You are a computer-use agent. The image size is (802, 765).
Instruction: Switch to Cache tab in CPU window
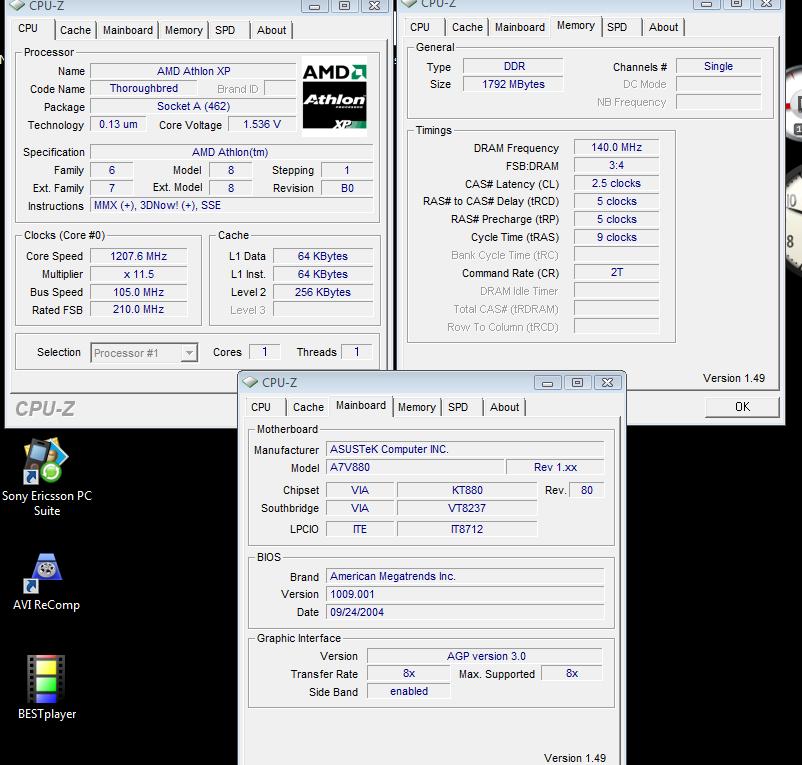75,30
